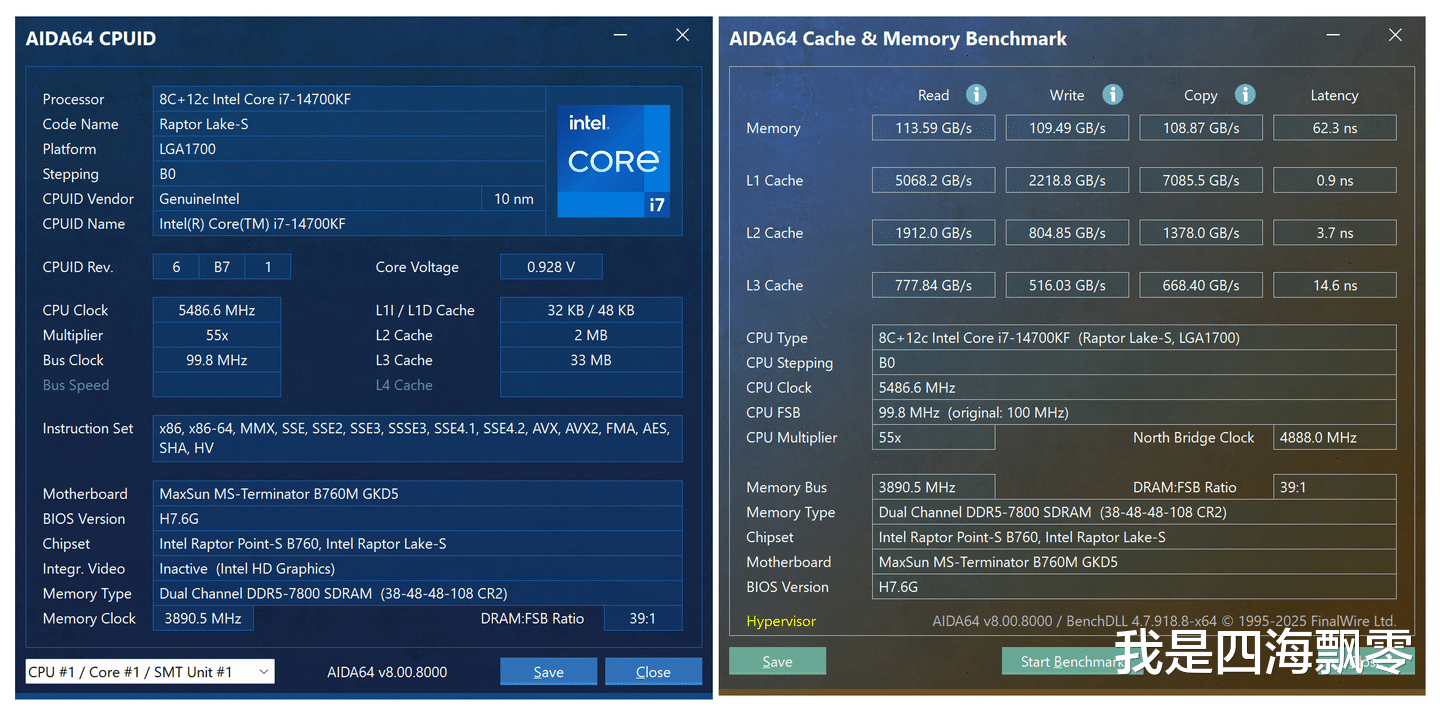
Task: Click the L1 Cache Copy value 7085.5 GB/s
Action: click(1201, 180)
